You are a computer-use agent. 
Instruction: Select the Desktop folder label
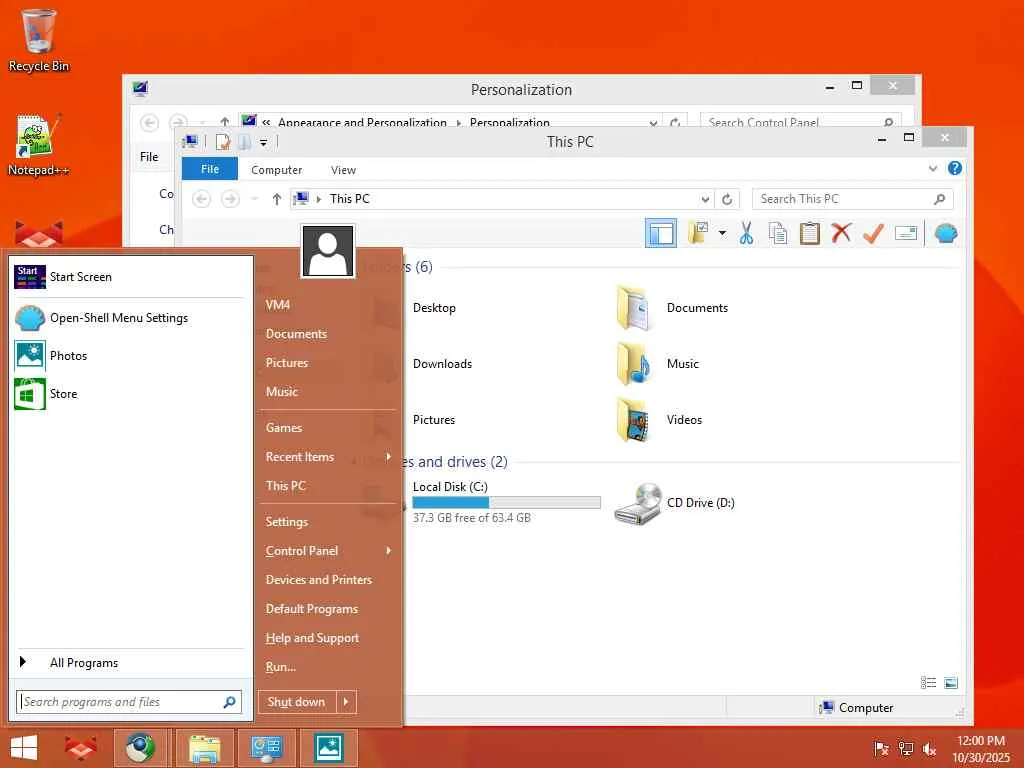[434, 308]
